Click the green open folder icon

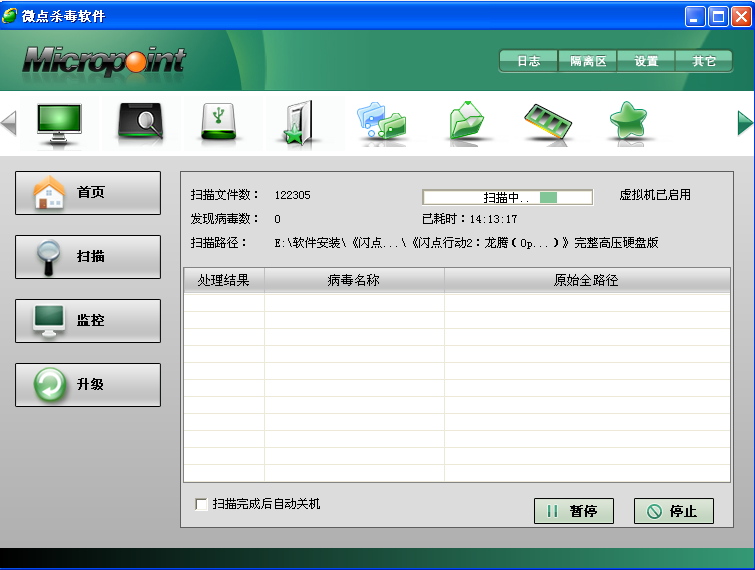tap(466, 120)
